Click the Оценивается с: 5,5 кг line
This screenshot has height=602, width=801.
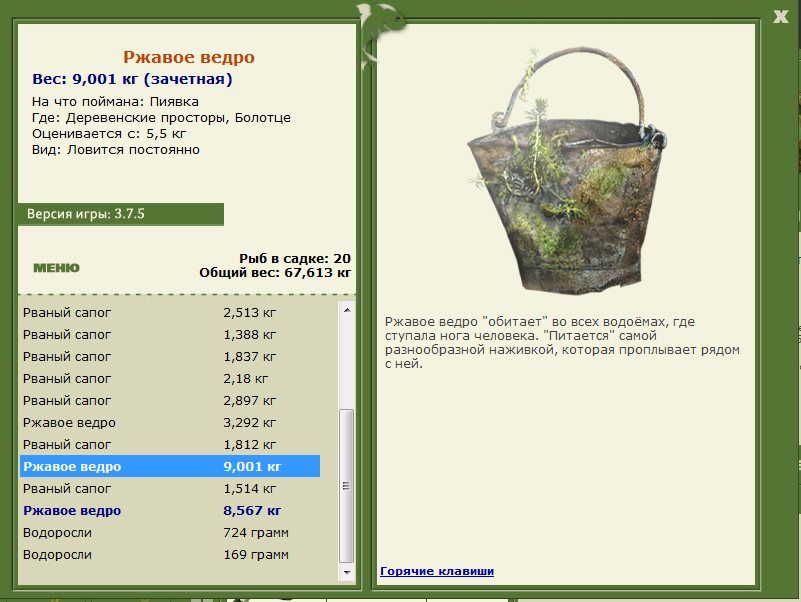[109, 133]
